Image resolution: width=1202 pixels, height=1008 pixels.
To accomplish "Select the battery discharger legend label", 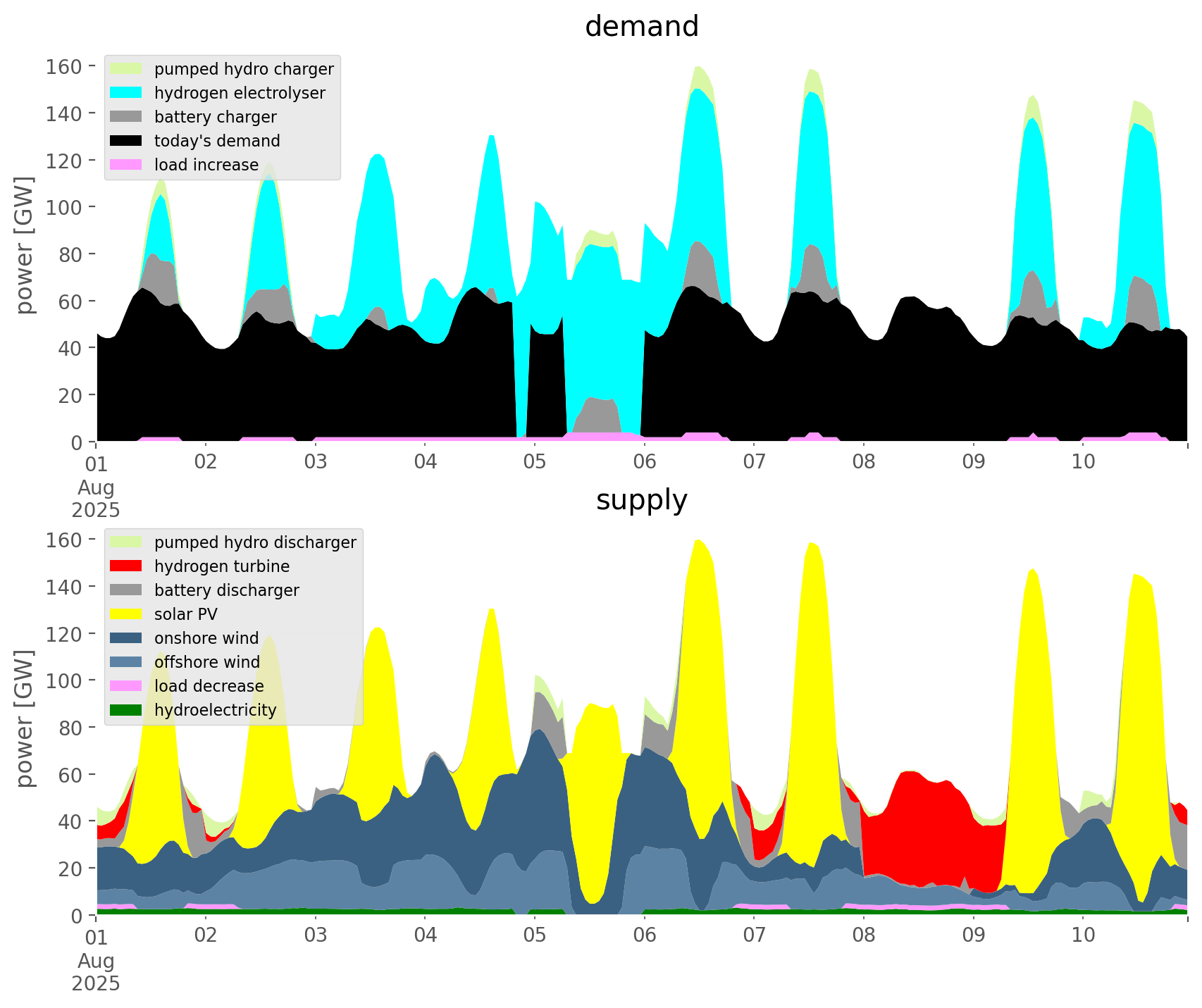I will [x=226, y=590].
